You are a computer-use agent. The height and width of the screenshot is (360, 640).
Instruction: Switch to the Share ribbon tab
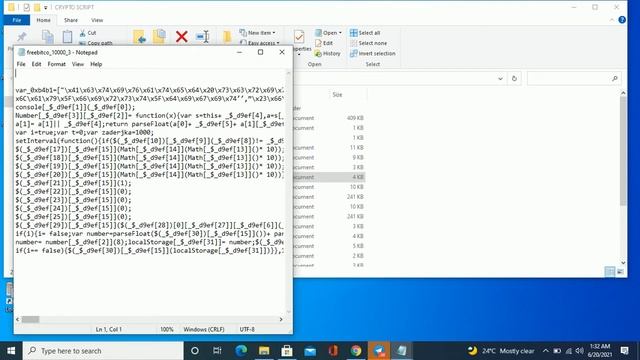pos(71,20)
